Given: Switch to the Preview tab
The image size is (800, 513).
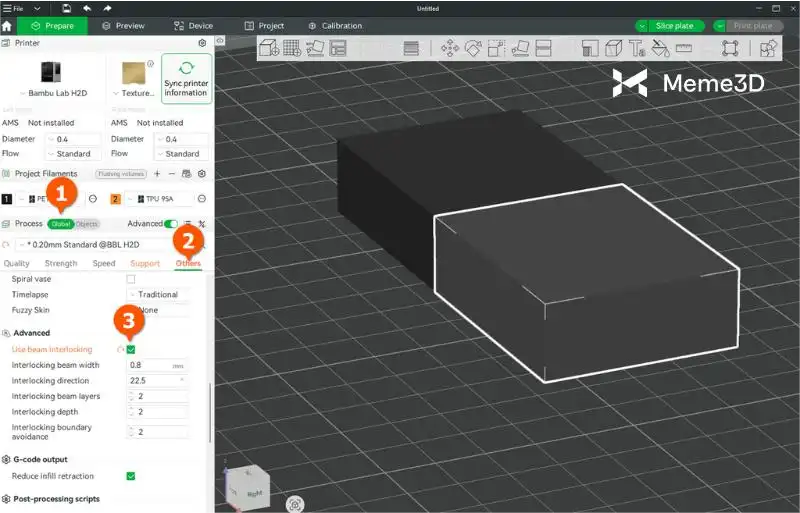Looking at the screenshot, I should point(123,26).
